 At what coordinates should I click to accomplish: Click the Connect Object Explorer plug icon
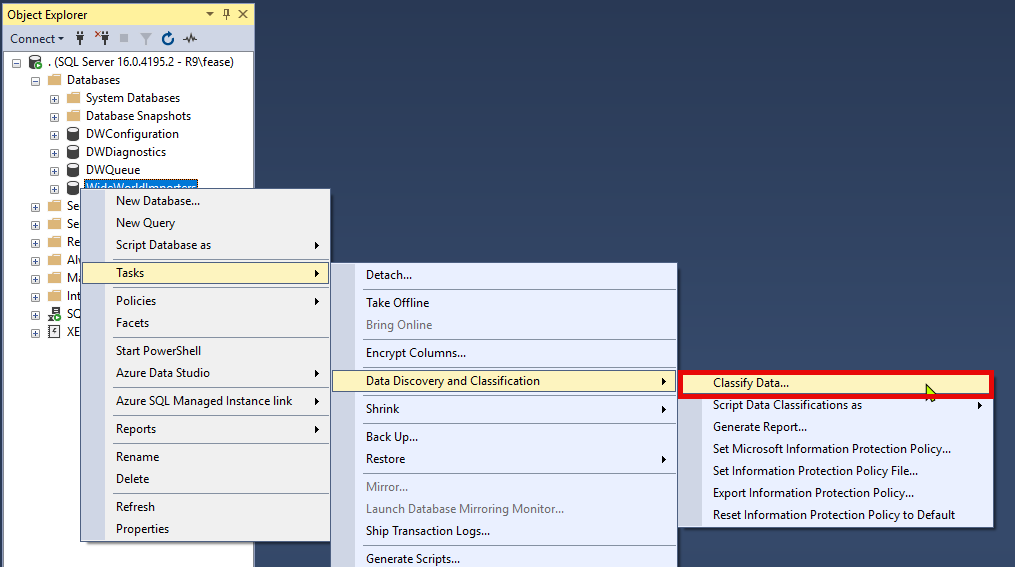(79, 39)
